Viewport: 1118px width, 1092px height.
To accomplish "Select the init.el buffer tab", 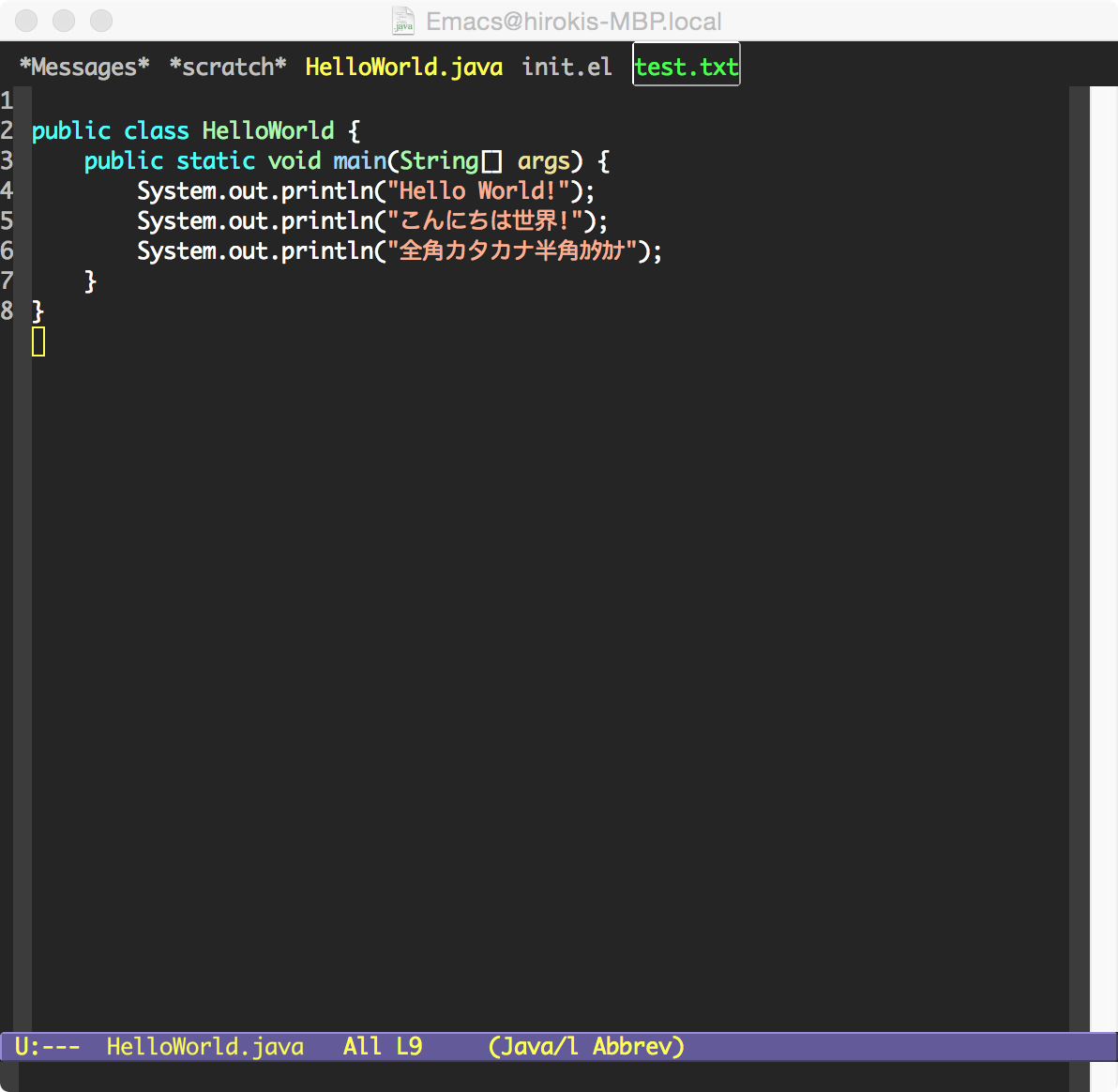I will coord(566,66).
